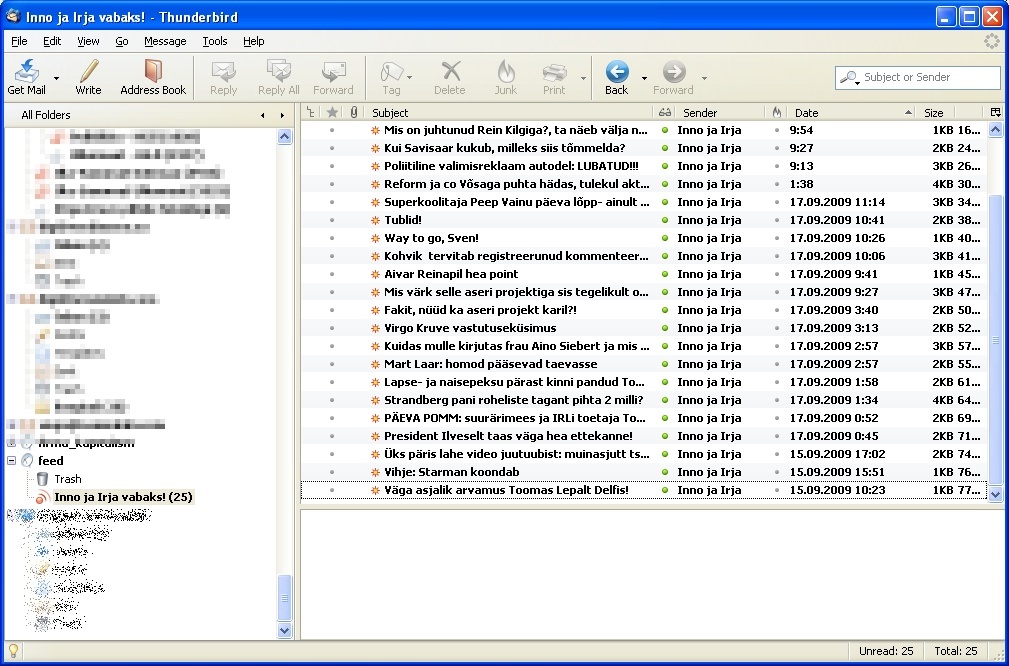Click the thread column header icon
The width and height of the screenshot is (1009, 666).
click(311, 113)
